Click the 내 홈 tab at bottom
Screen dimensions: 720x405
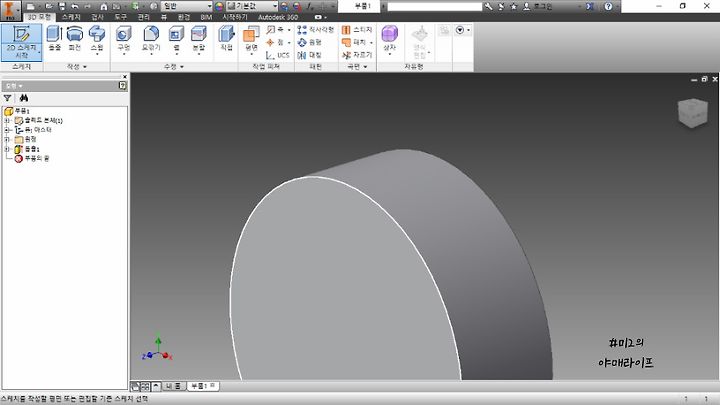[x=174, y=386]
